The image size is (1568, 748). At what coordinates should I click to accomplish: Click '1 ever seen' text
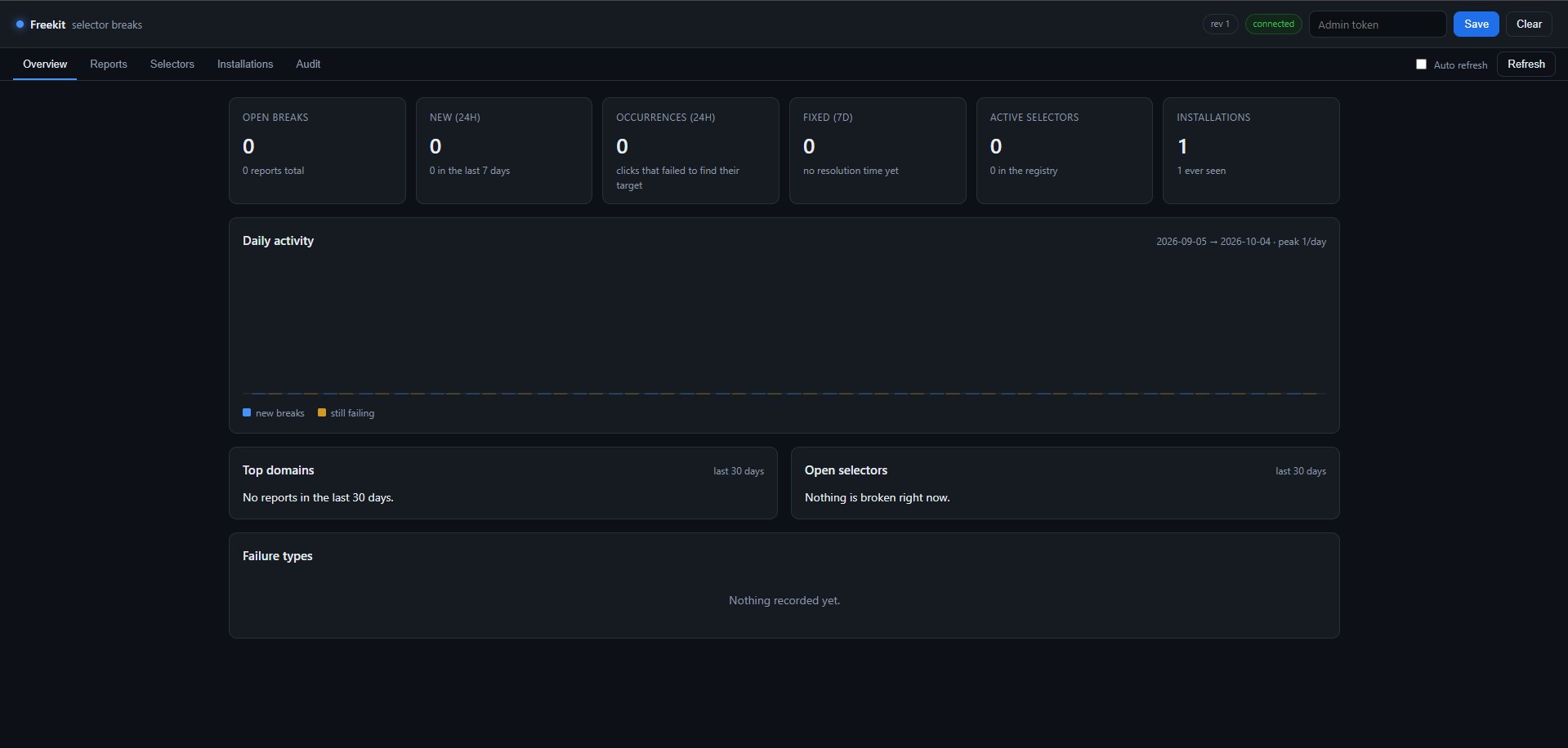coord(1201,171)
